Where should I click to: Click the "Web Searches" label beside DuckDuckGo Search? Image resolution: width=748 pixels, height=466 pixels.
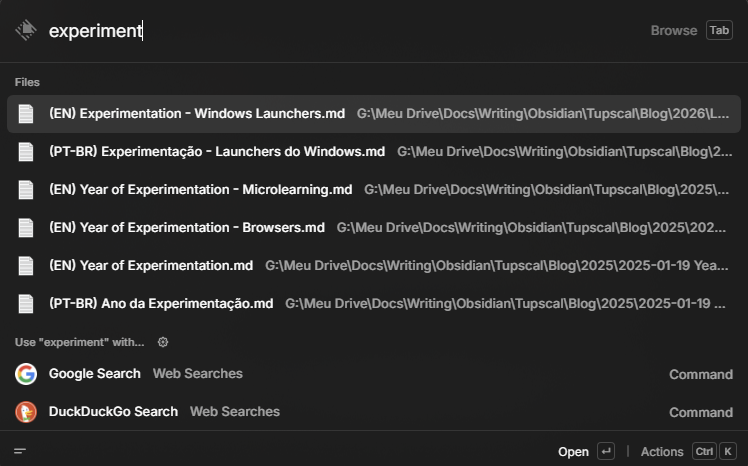coord(235,412)
